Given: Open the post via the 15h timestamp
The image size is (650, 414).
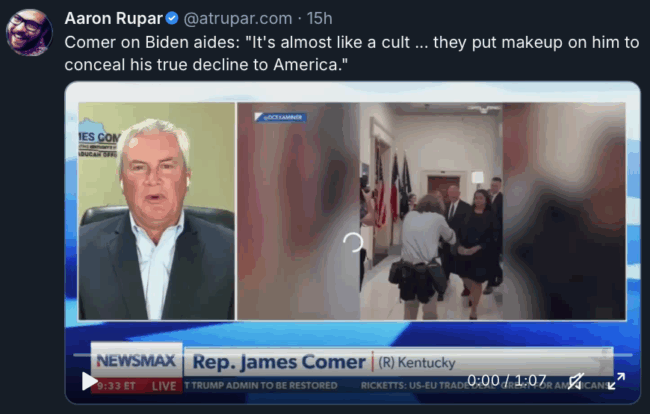Looking at the screenshot, I should pyautogui.click(x=320, y=18).
